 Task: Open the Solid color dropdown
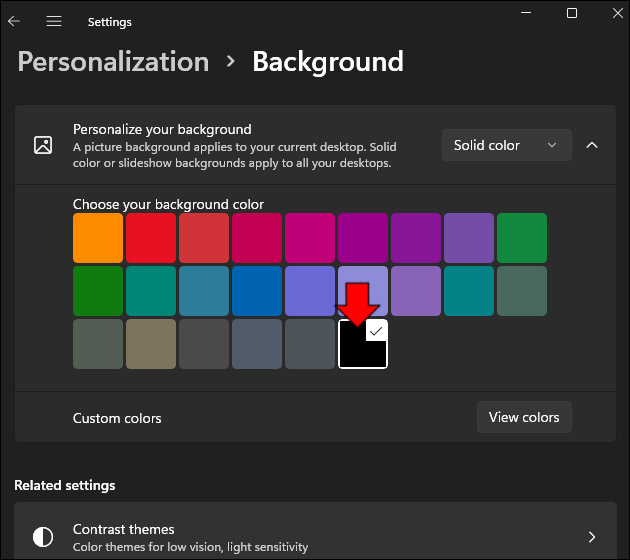click(x=506, y=145)
